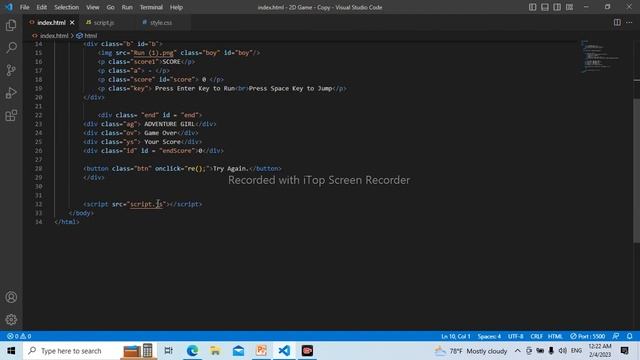Screen dimensions: 640x360
Task: Open the Help menu
Action: point(176,7)
